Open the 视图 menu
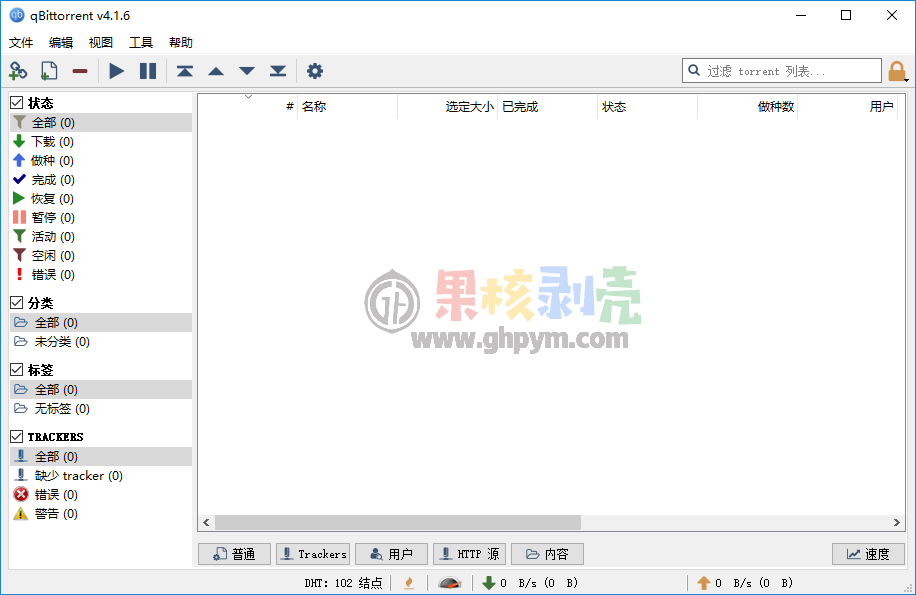The height and width of the screenshot is (595, 916). click(x=100, y=43)
